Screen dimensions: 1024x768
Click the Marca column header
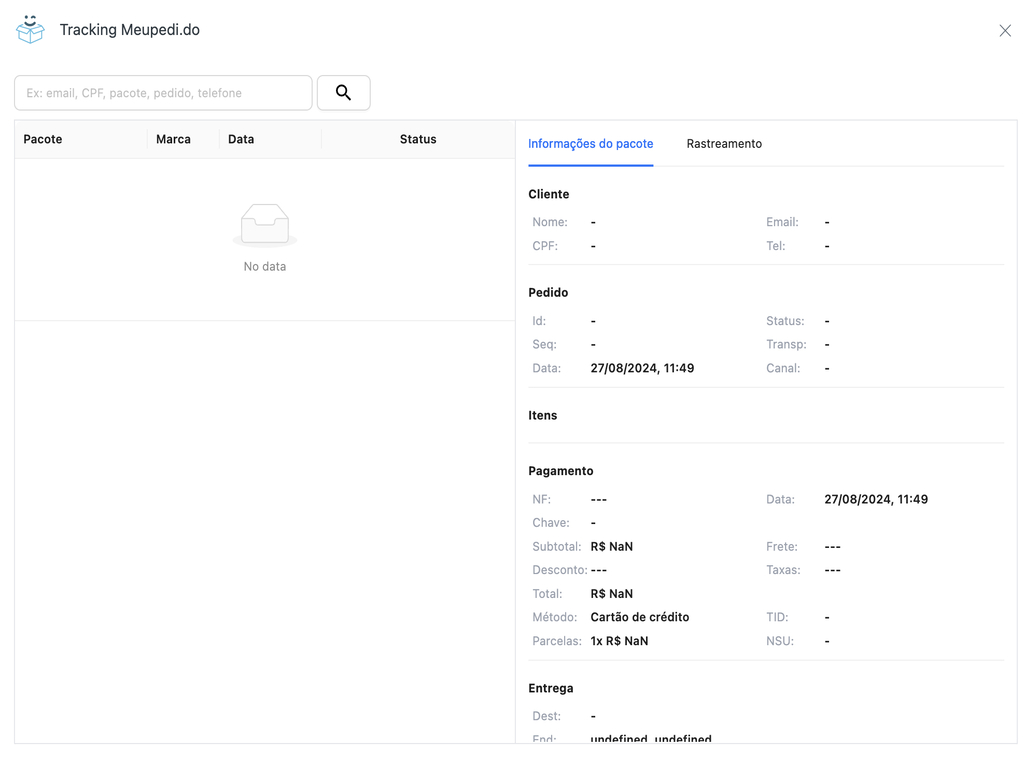click(x=172, y=139)
